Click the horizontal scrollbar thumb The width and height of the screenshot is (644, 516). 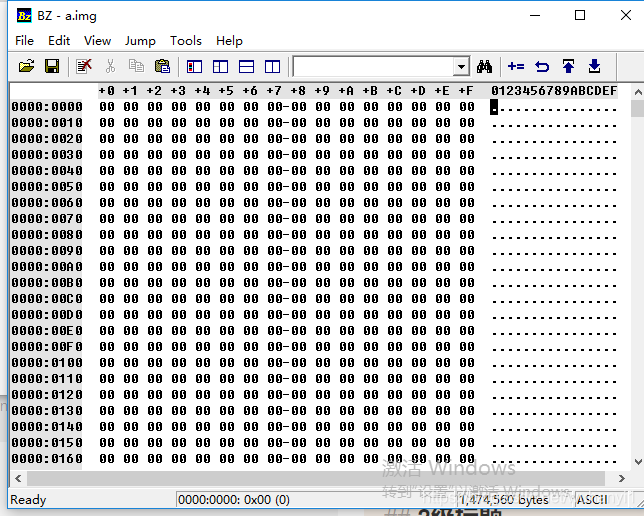(x=316, y=479)
